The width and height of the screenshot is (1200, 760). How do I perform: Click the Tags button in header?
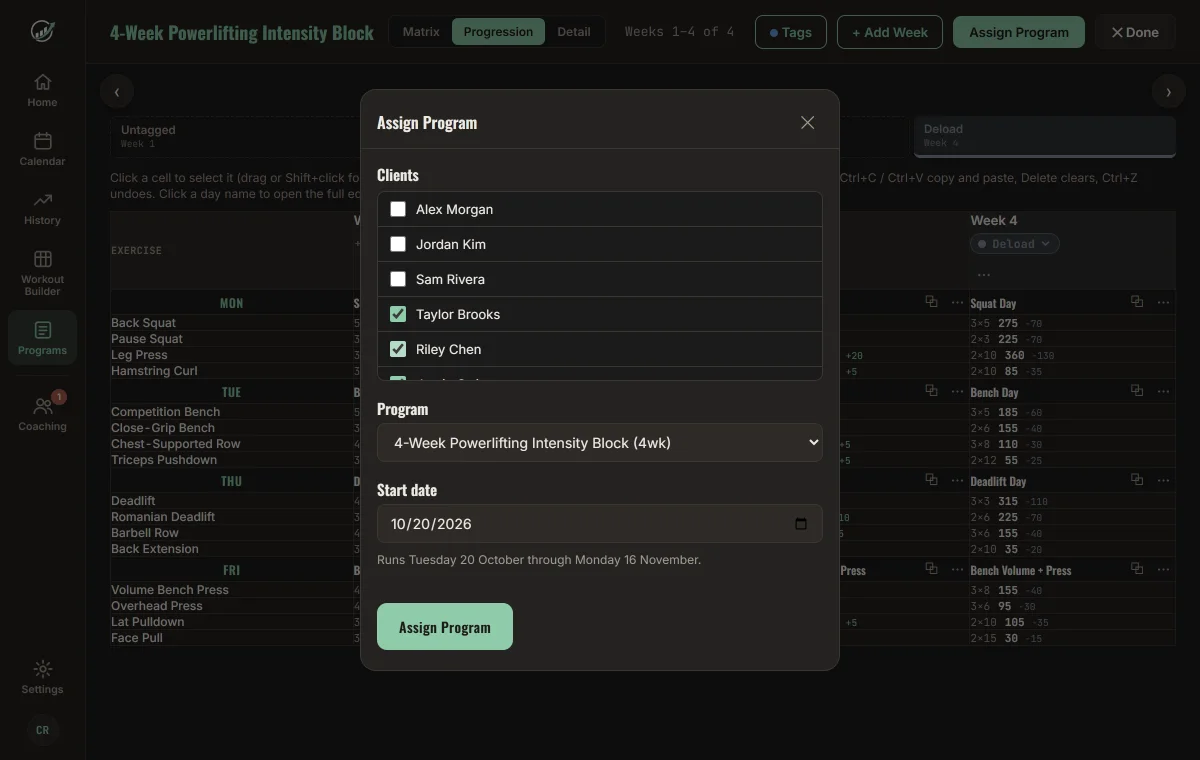[x=791, y=32]
